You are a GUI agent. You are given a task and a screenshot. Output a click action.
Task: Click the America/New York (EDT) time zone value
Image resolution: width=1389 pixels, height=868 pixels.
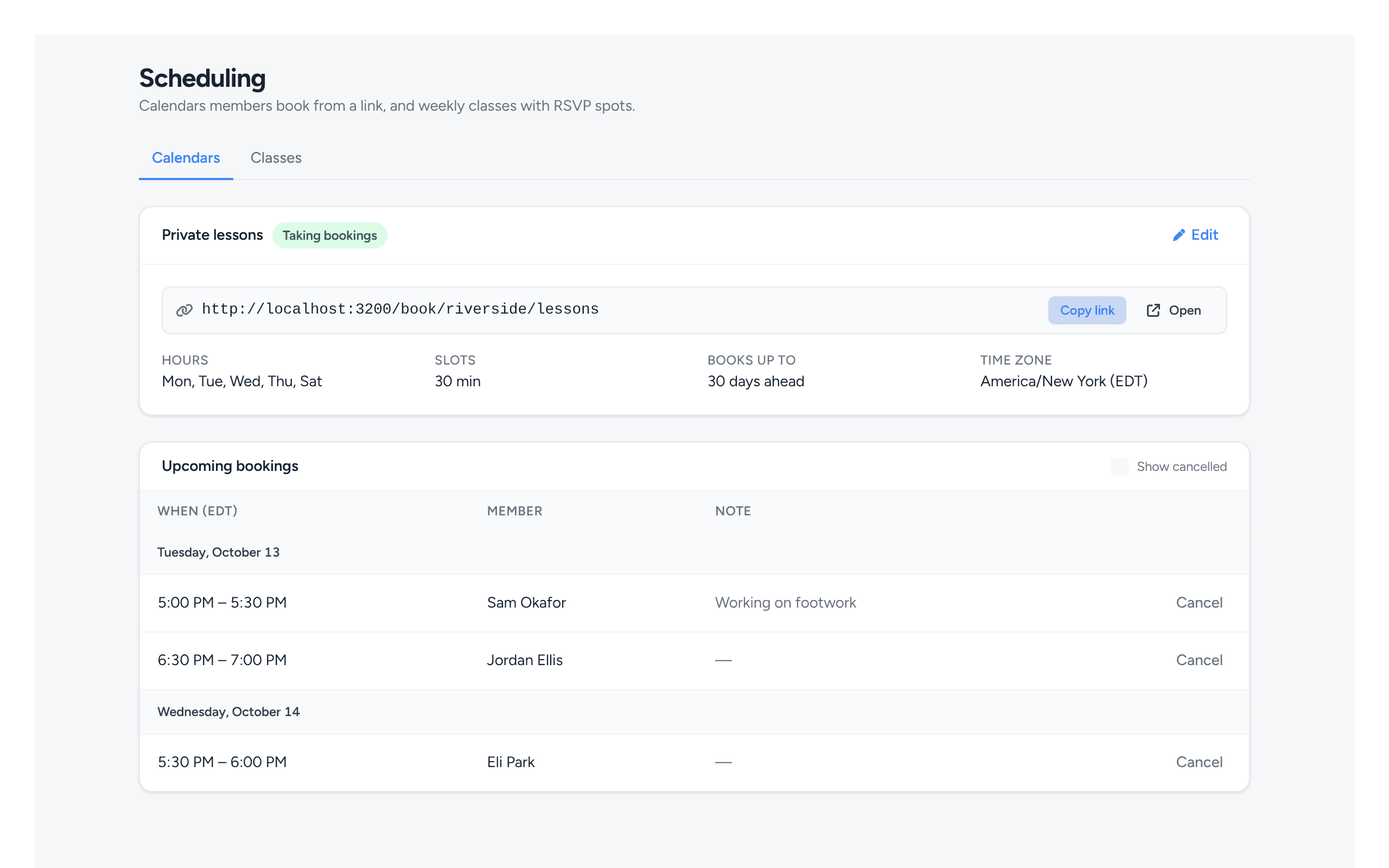(x=1063, y=381)
